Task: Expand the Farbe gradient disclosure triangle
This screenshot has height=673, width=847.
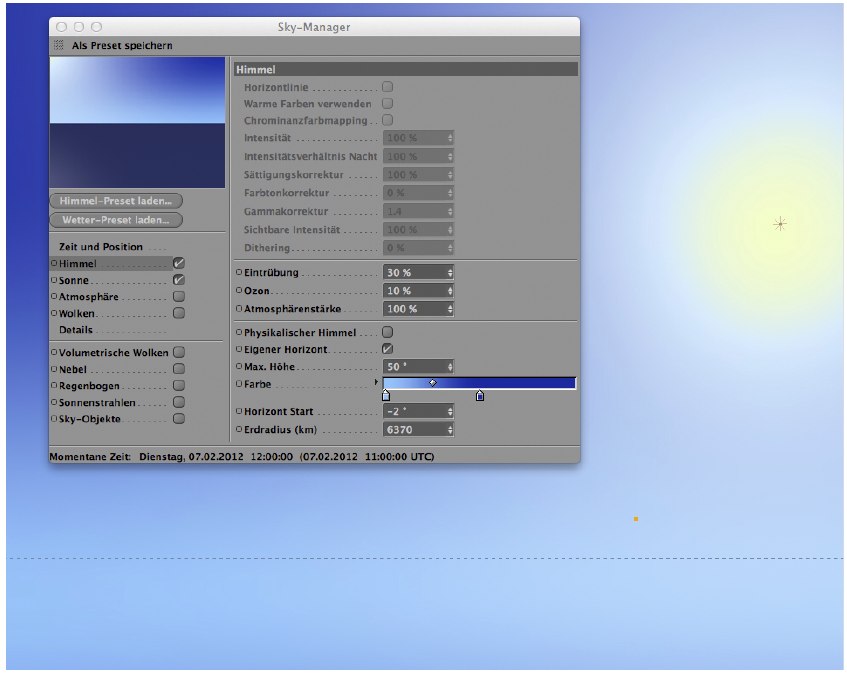Action: coord(377,383)
